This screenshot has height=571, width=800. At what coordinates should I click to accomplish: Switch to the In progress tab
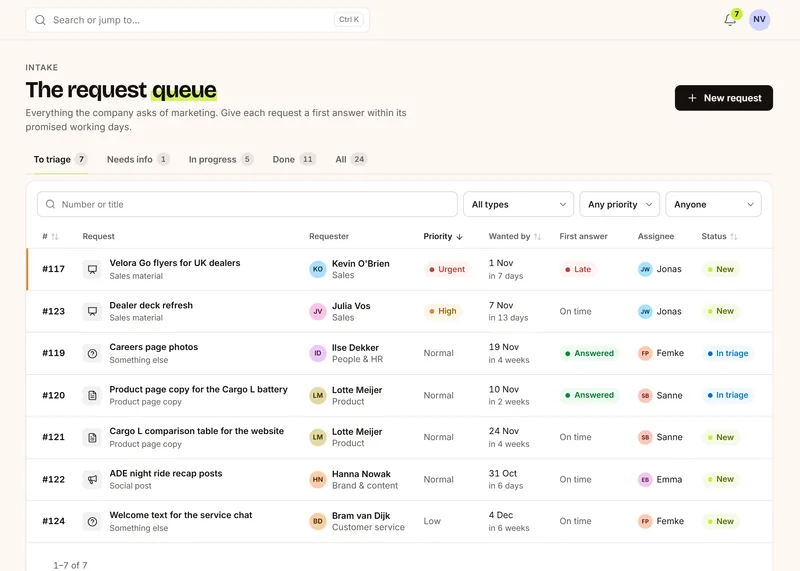[x=220, y=159]
